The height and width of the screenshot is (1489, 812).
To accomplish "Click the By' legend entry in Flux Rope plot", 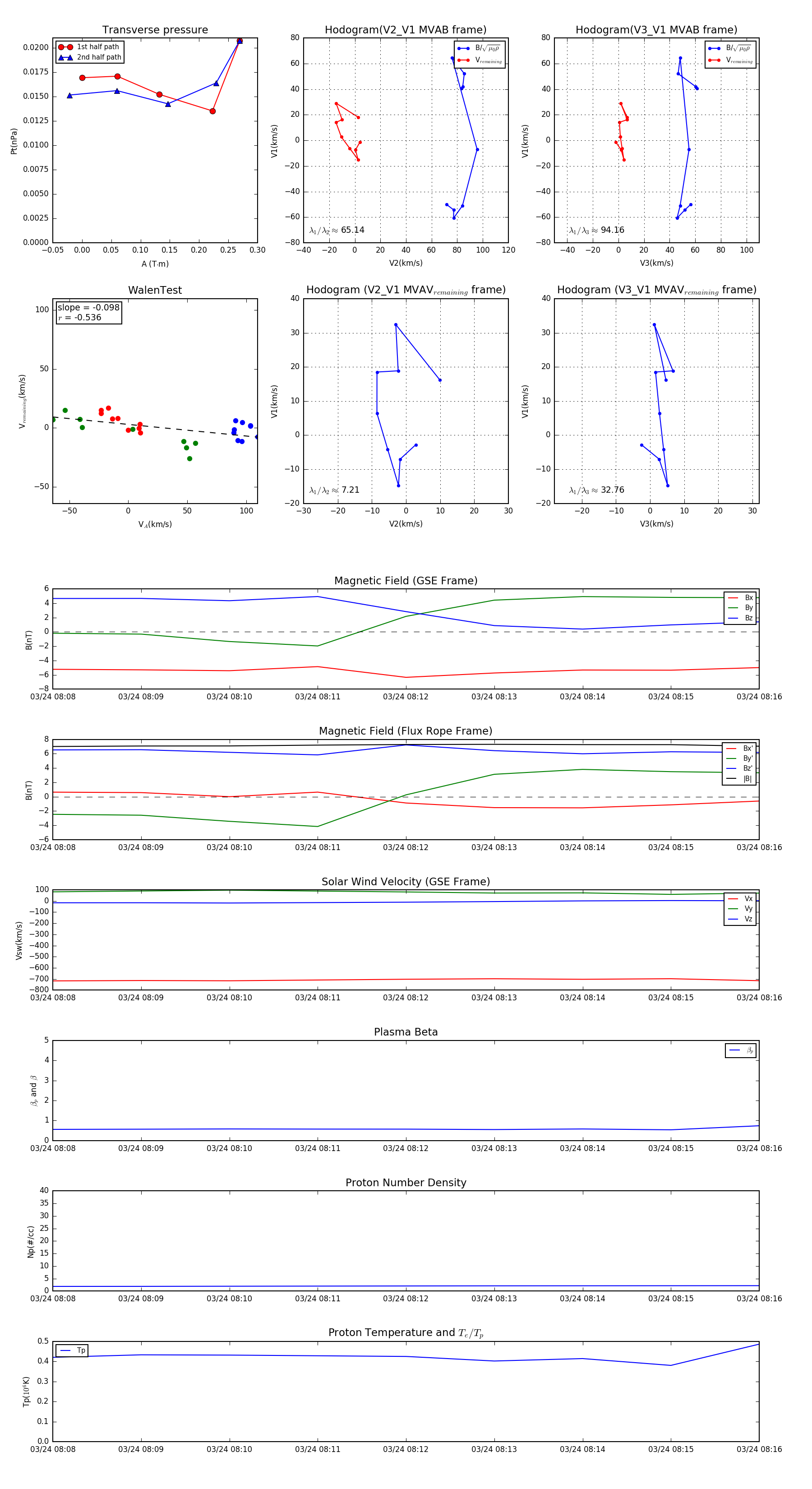I will tap(740, 758).
